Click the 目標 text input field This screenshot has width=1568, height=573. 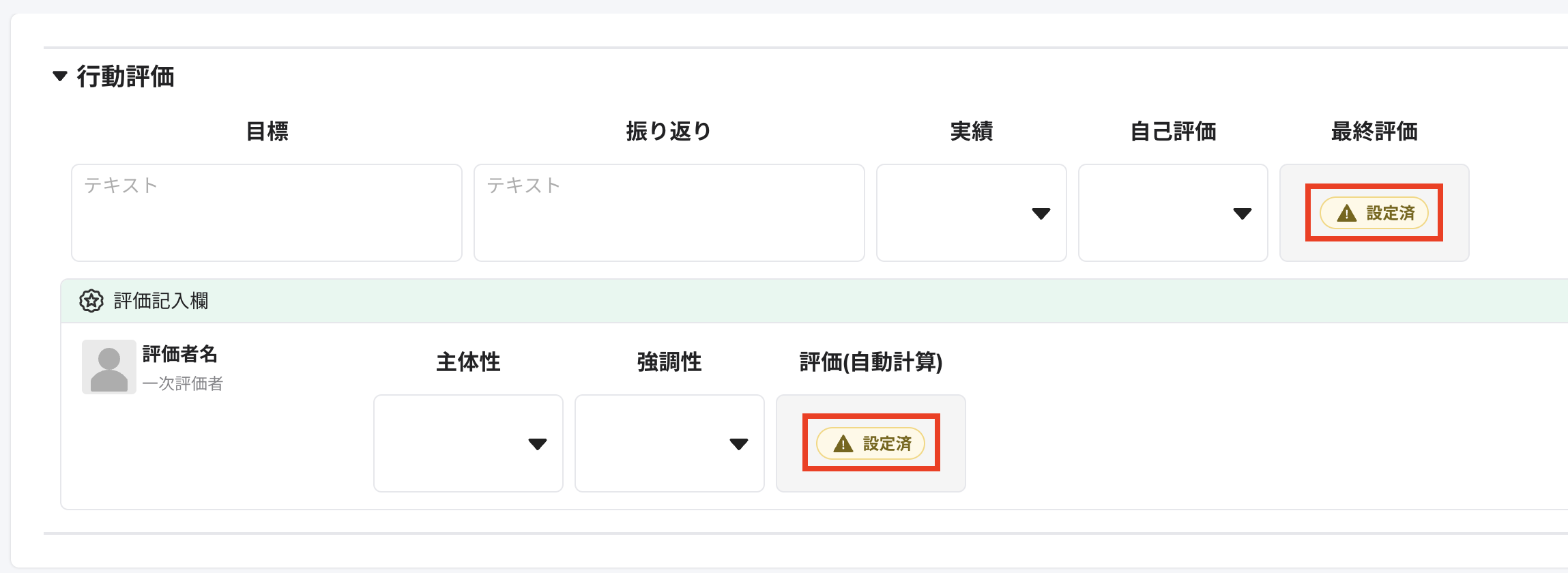(266, 212)
